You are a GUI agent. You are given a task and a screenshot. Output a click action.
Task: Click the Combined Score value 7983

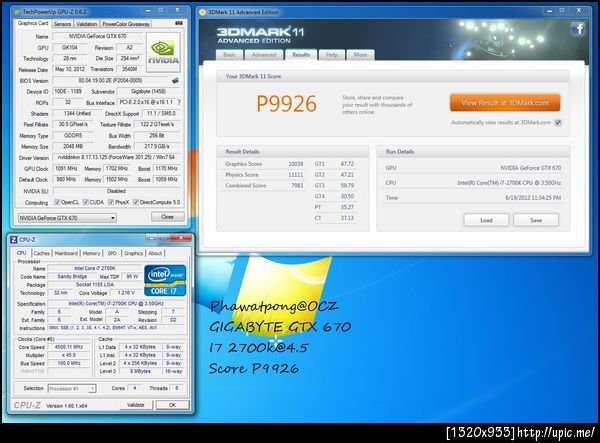tap(297, 185)
